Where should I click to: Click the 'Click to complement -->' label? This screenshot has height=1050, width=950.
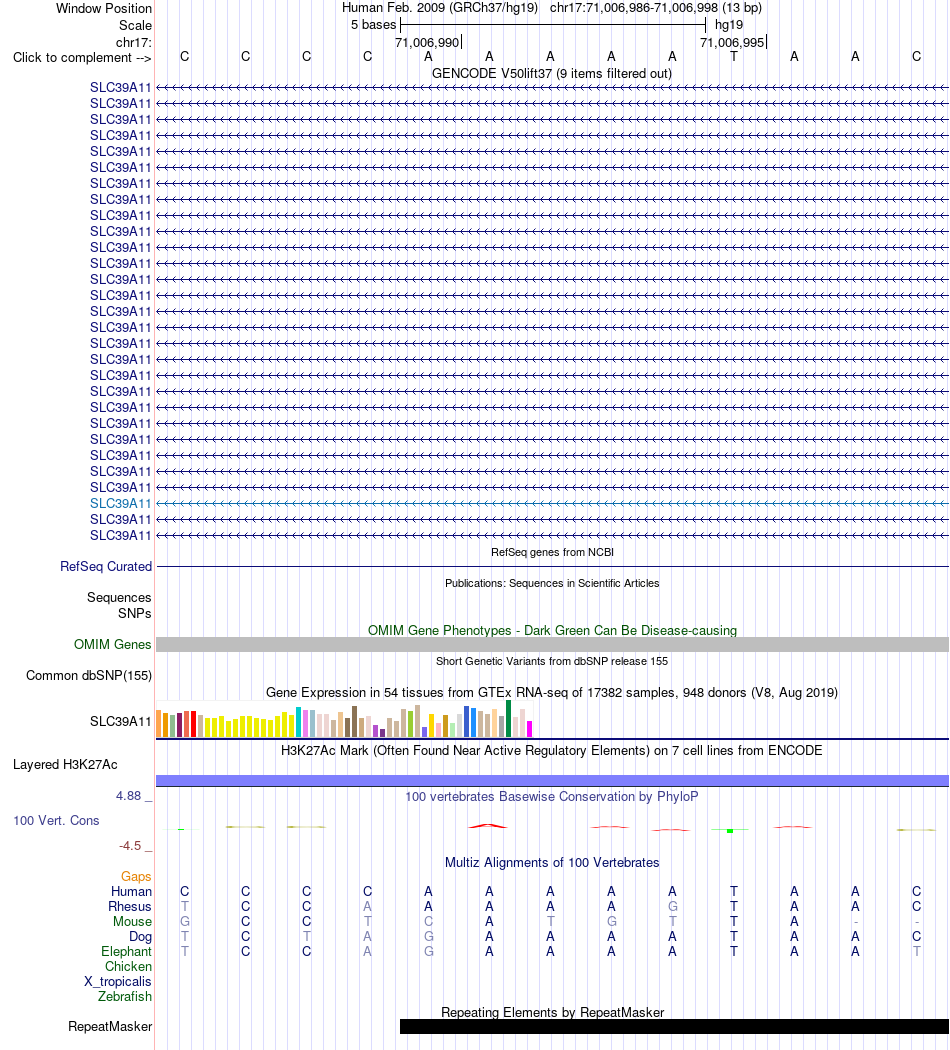point(82,58)
